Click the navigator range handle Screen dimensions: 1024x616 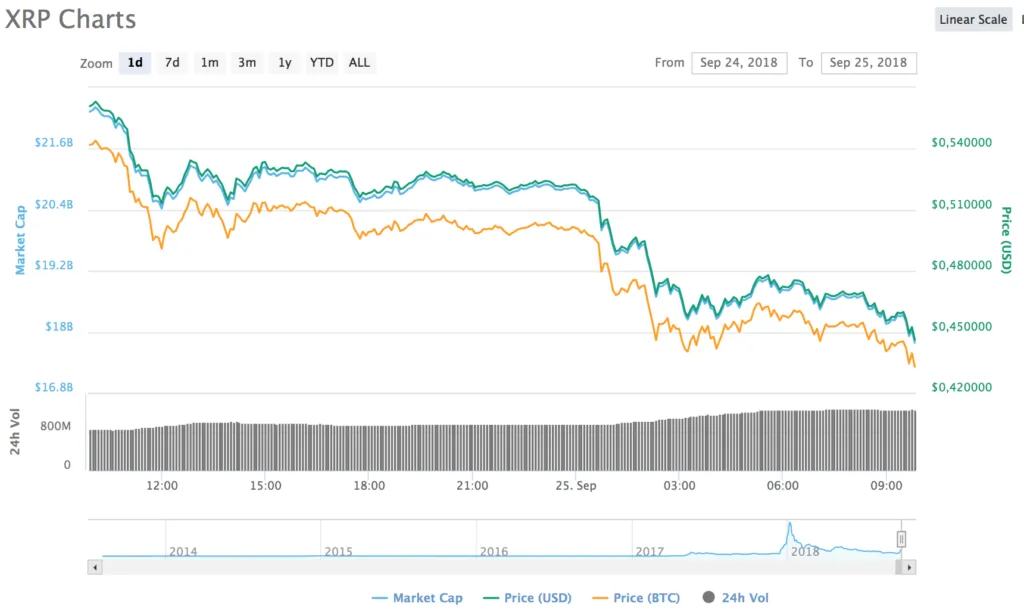click(901, 539)
